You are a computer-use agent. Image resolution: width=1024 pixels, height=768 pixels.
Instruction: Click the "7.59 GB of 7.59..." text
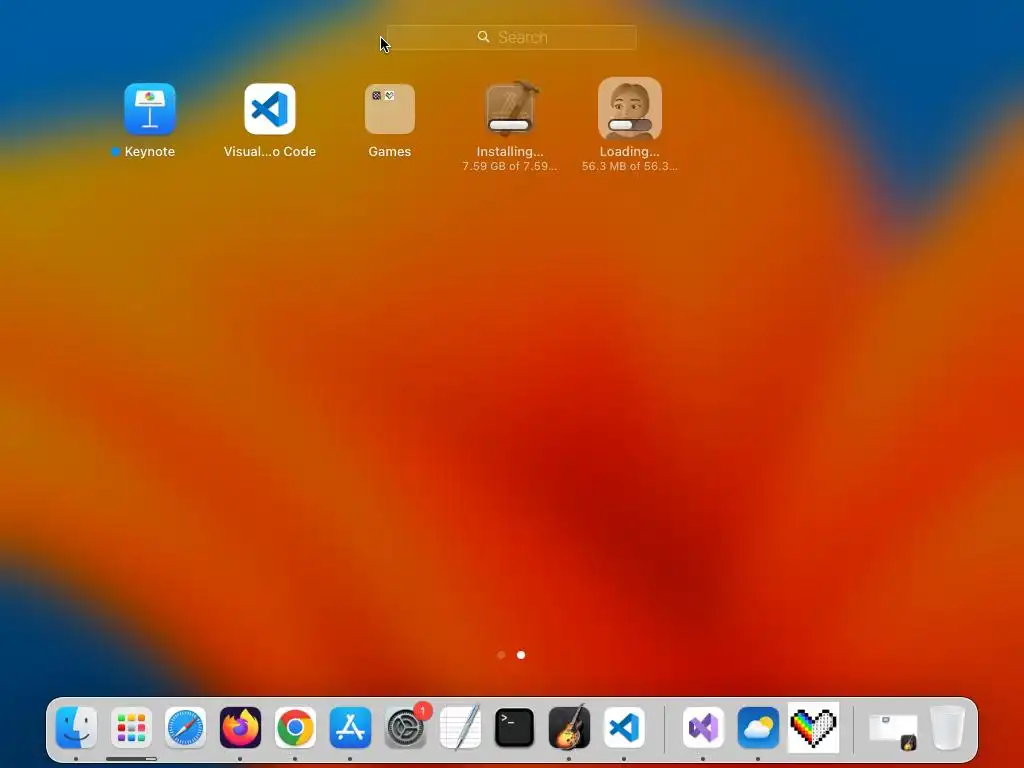pos(510,166)
